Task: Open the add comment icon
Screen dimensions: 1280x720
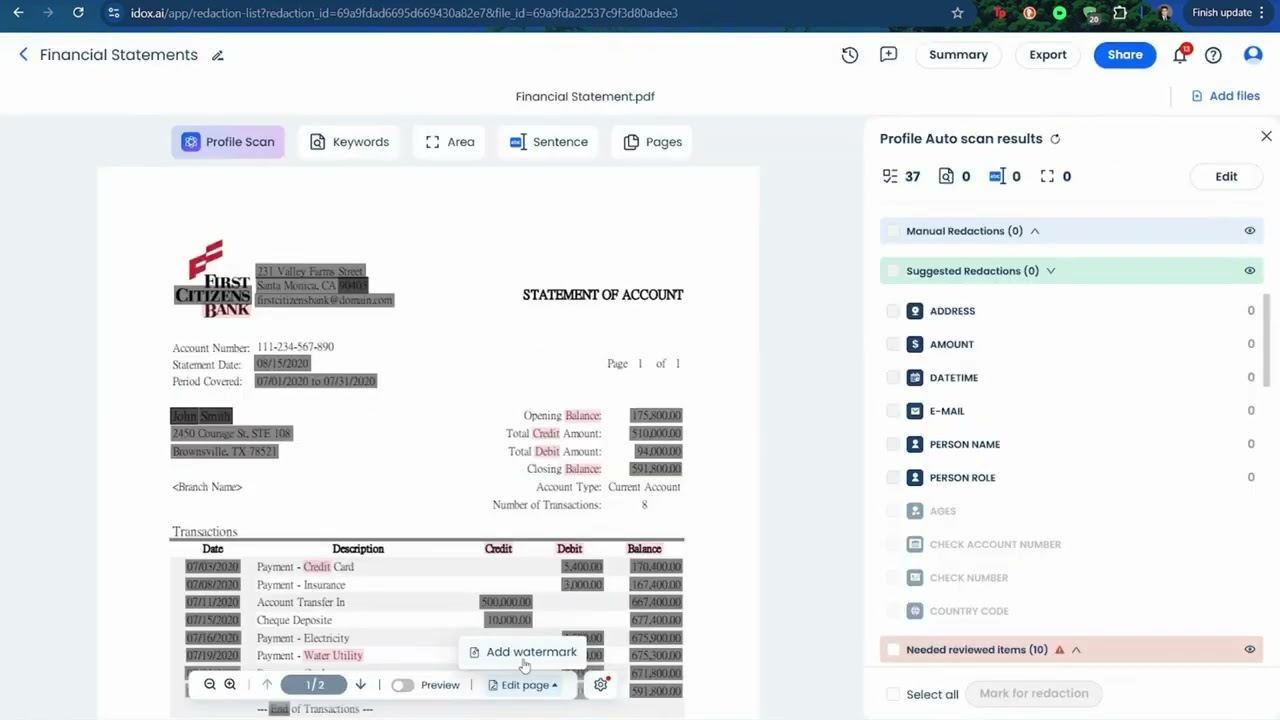Action: [x=888, y=55]
